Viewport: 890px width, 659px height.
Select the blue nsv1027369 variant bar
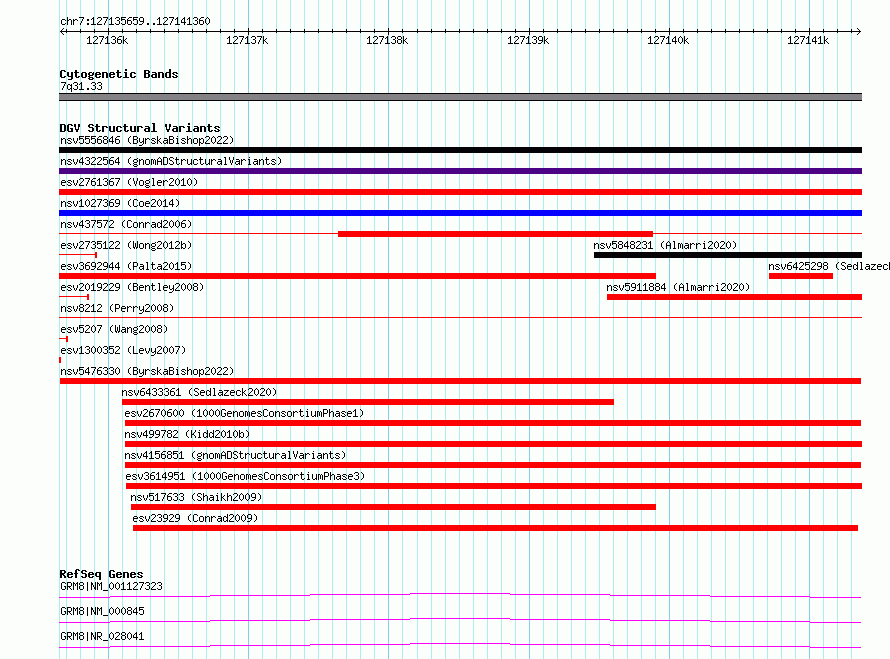click(460, 213)
